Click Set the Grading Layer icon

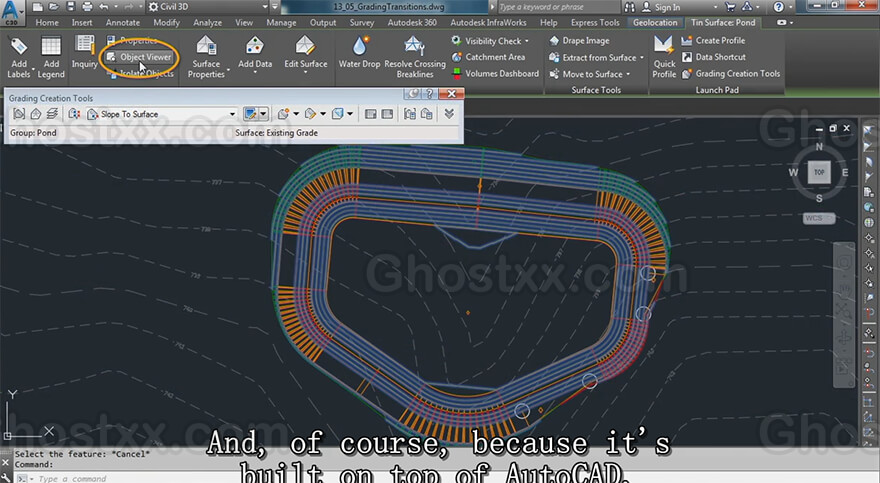click(x=53, y=114)
